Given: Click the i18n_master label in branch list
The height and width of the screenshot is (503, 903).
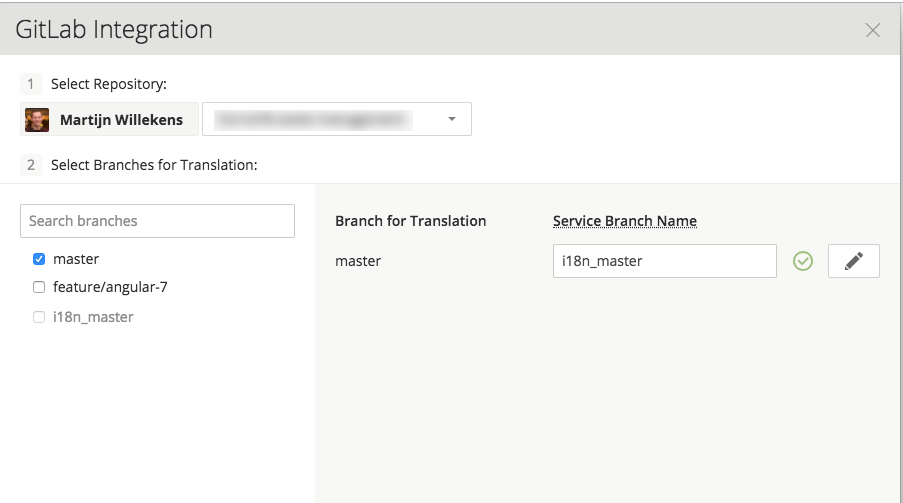Looking at the screenshot, I should tap(93, 317).
